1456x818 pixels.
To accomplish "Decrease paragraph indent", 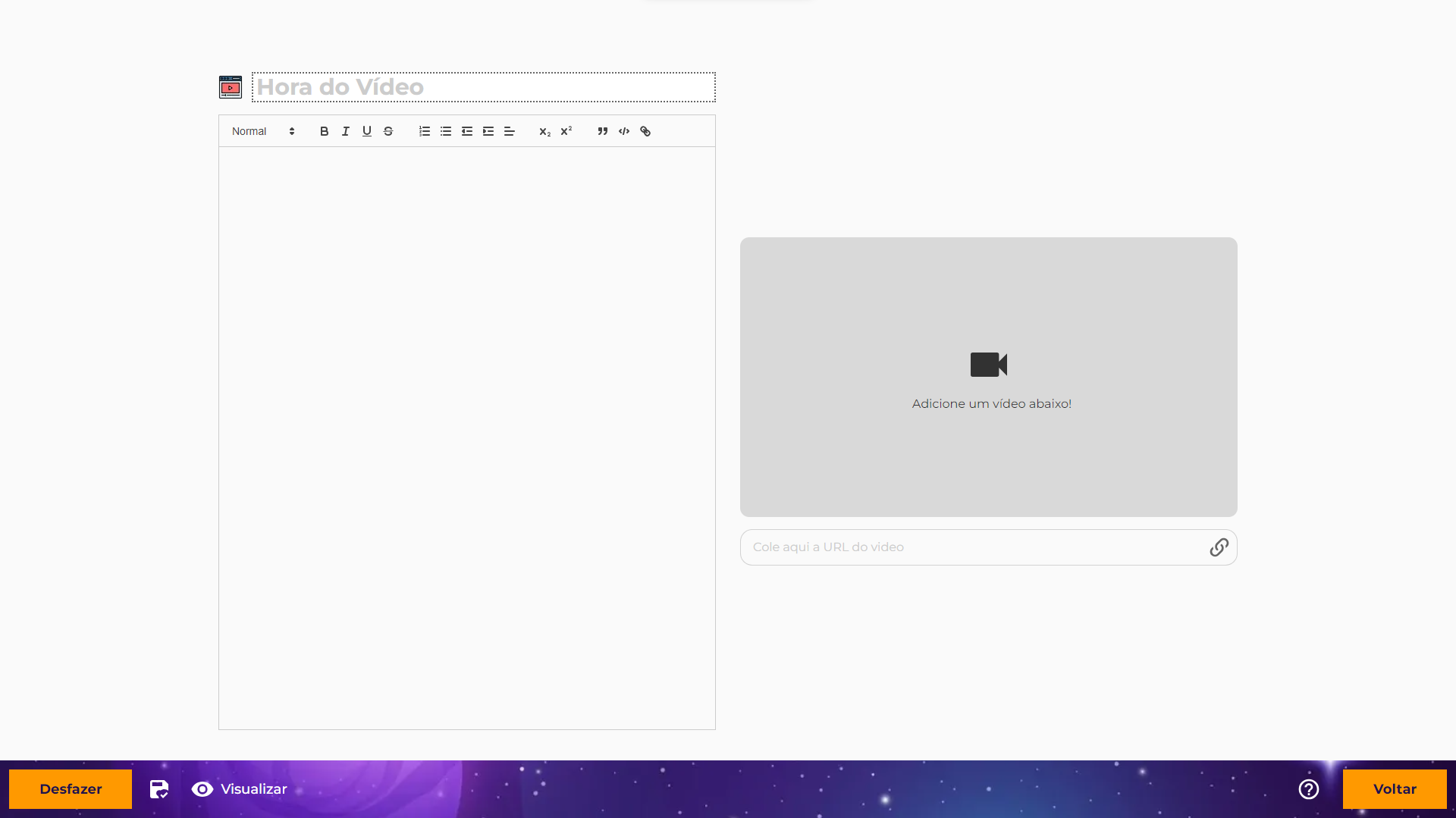I will click(467, 131).
